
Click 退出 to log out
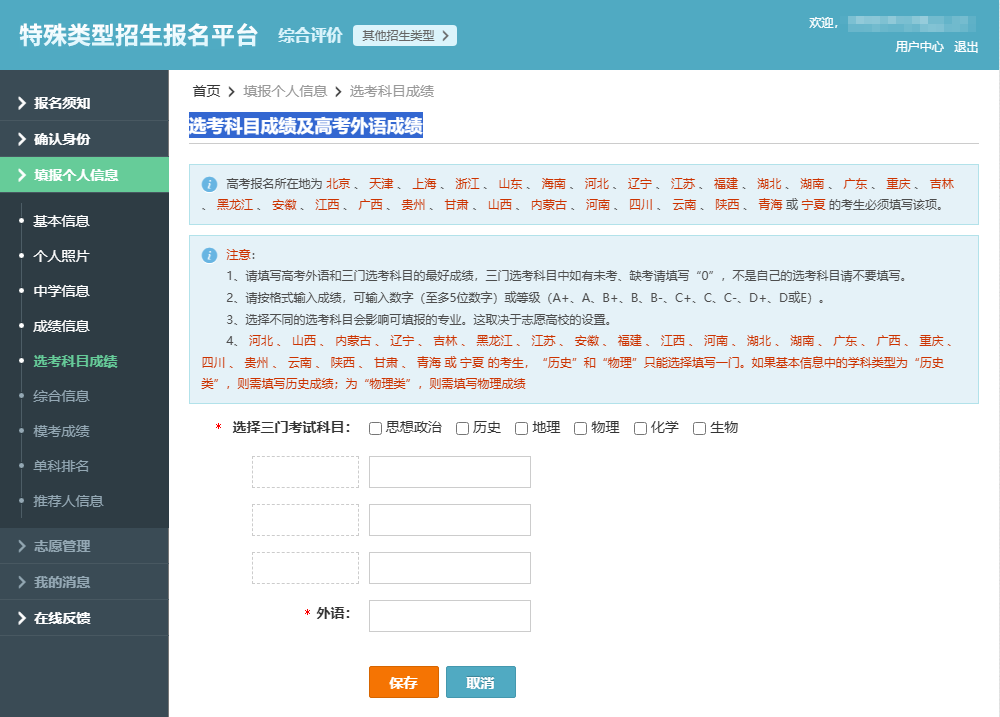pos(966,47)
